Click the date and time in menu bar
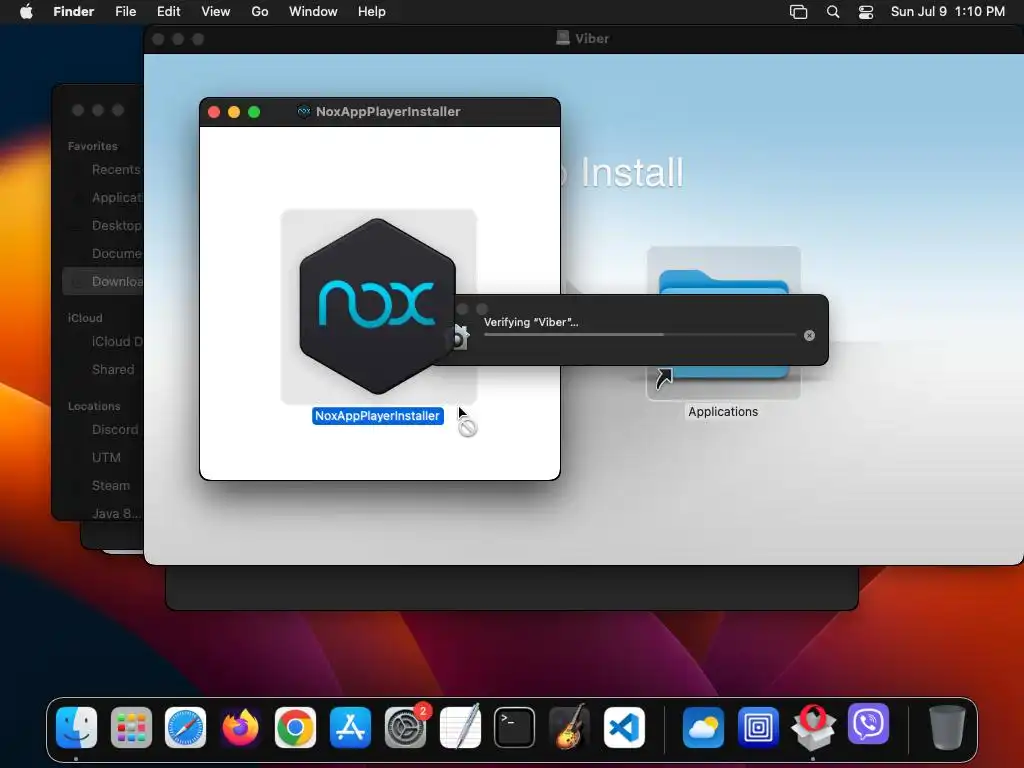This screenshot has width=1024, height=768. tap(948, 12)
